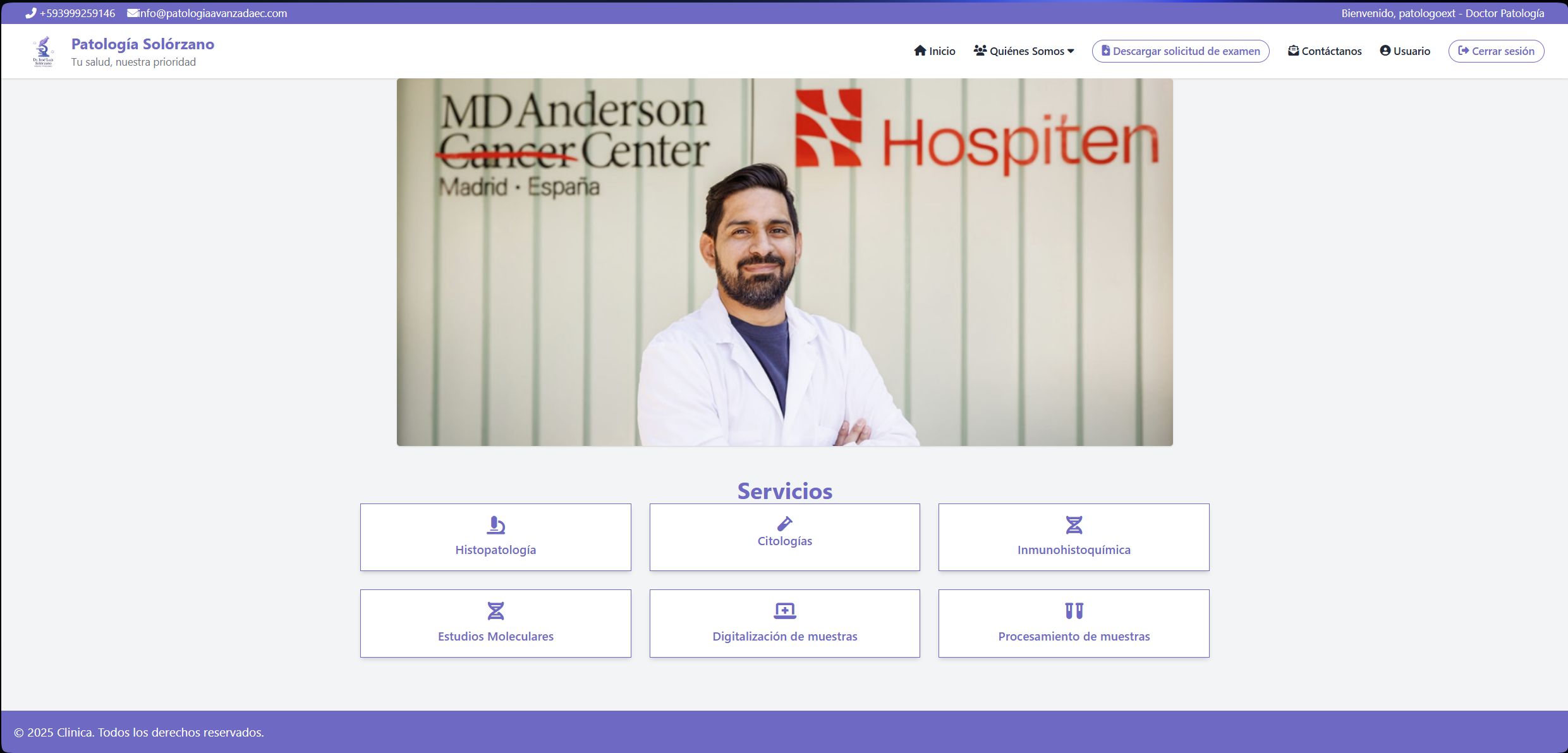This screenshot has height=753, width=1568.
Task: Open the Procesamiento de muestras service card
Action: (1074, 623)
